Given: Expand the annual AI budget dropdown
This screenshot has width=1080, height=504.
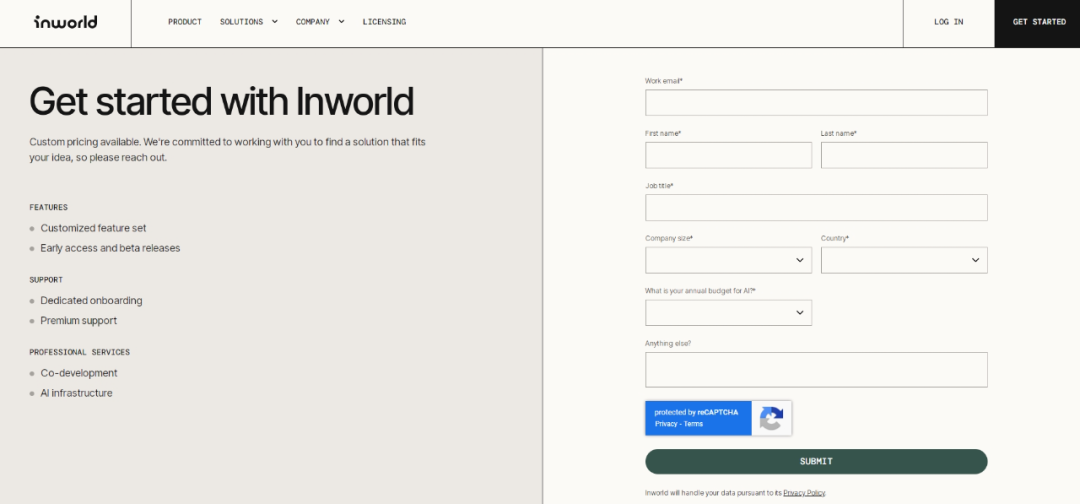Looking at the screenshot, I should [728, 313].
